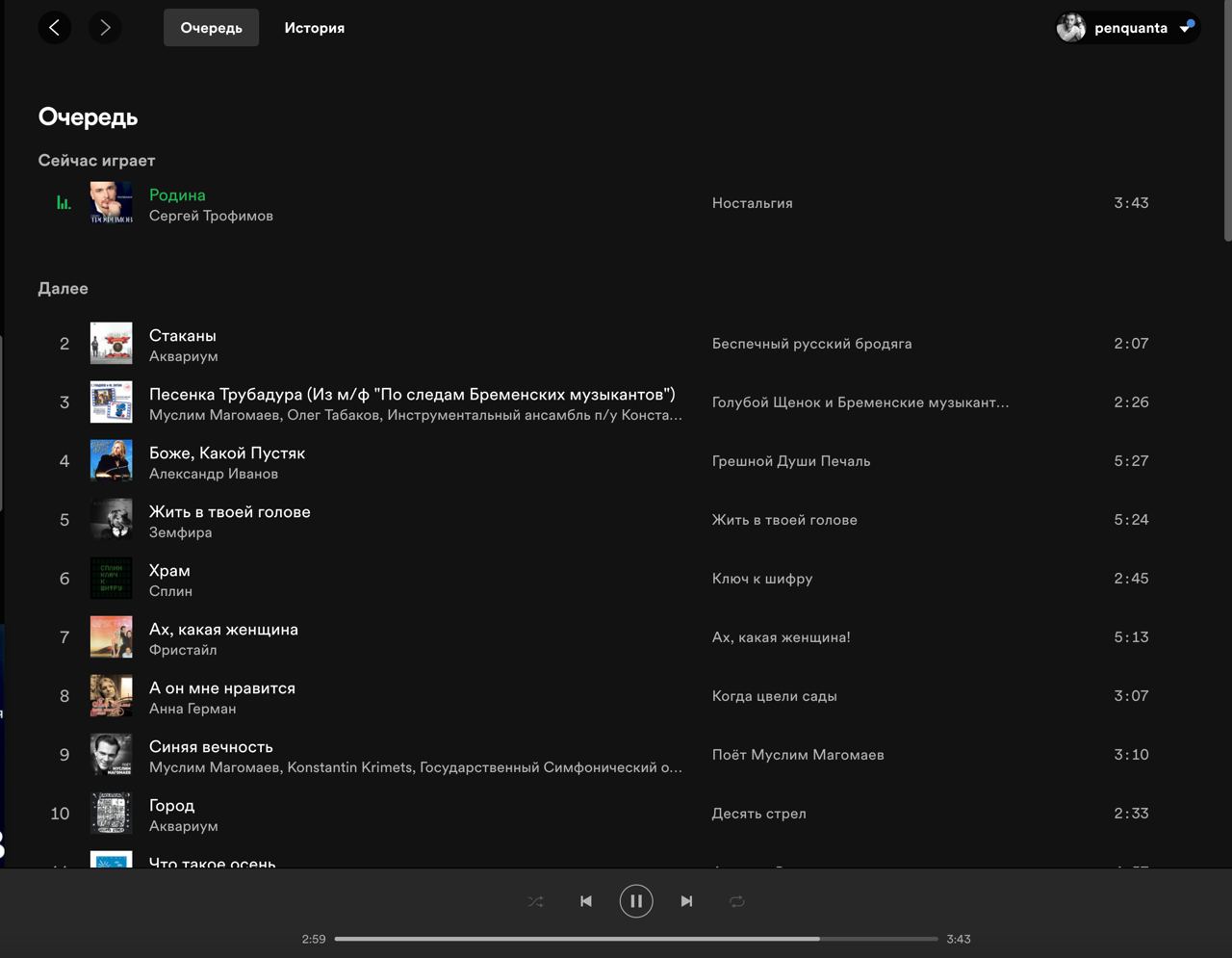Open album Ключ к шифру
The height and width of the screenshot is (958, 1232).
click(x=762, y=579)
